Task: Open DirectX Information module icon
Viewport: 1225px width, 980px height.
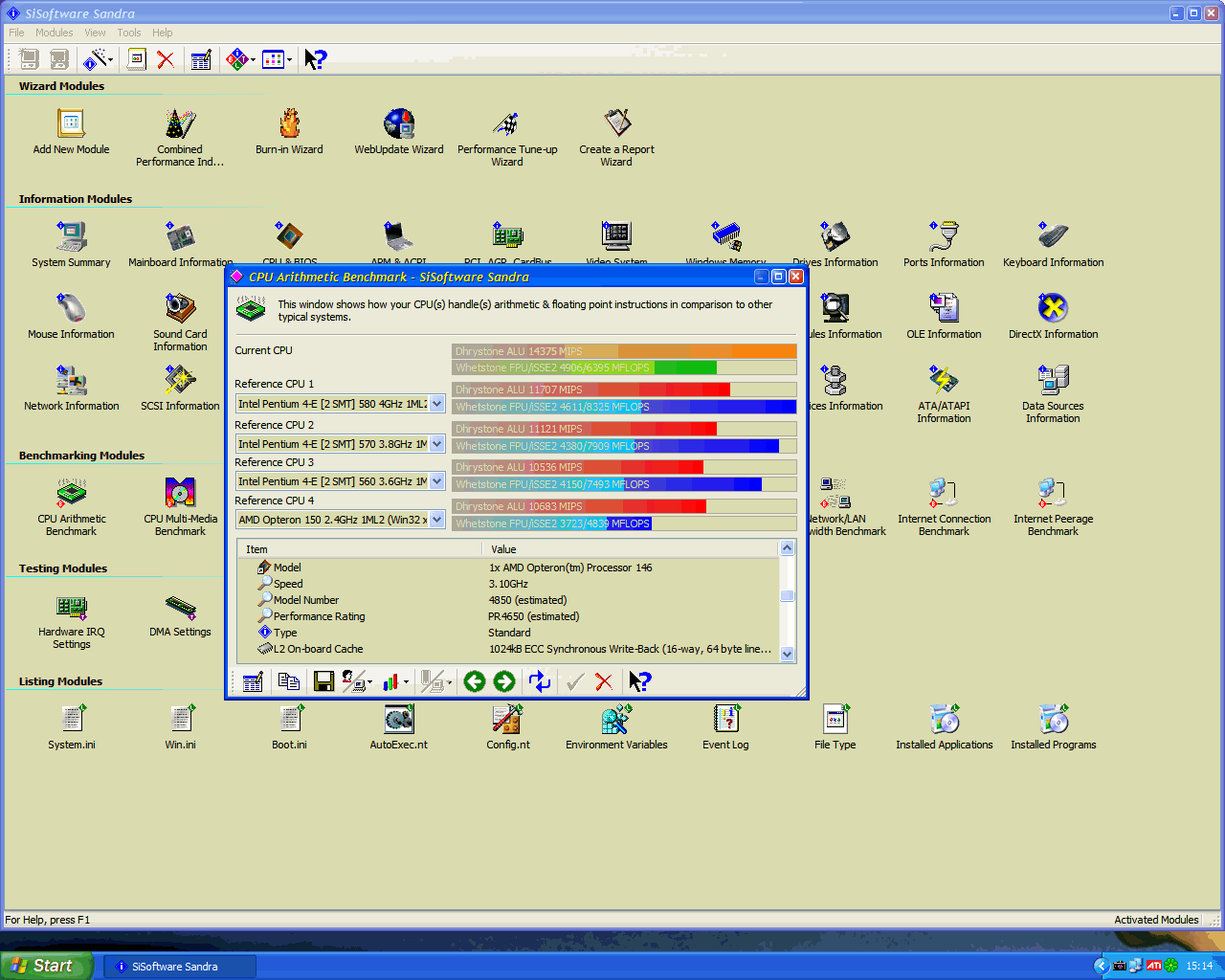Action: click(x=1053, y=308)
